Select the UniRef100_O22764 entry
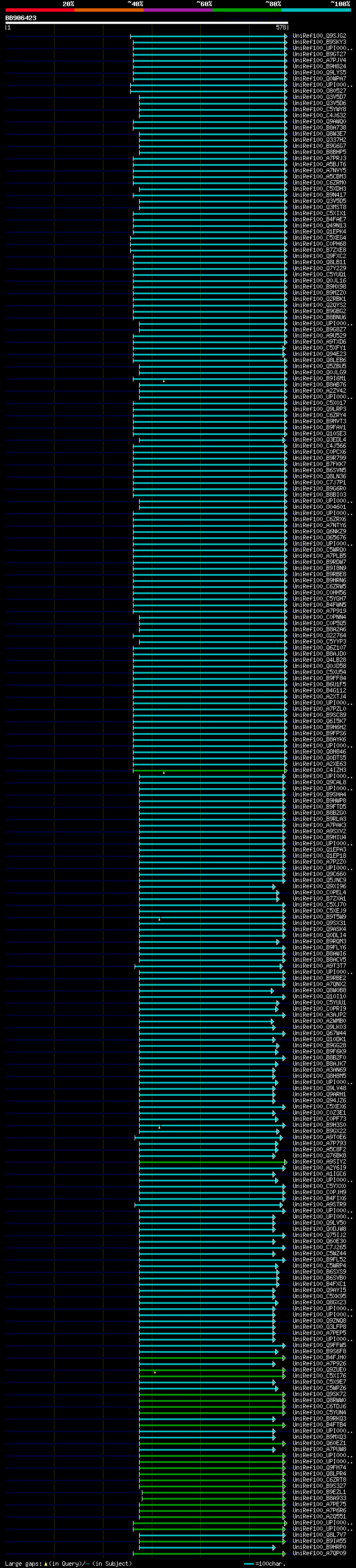Screen dimensions: 356x1568 click(x=319, y=635)
